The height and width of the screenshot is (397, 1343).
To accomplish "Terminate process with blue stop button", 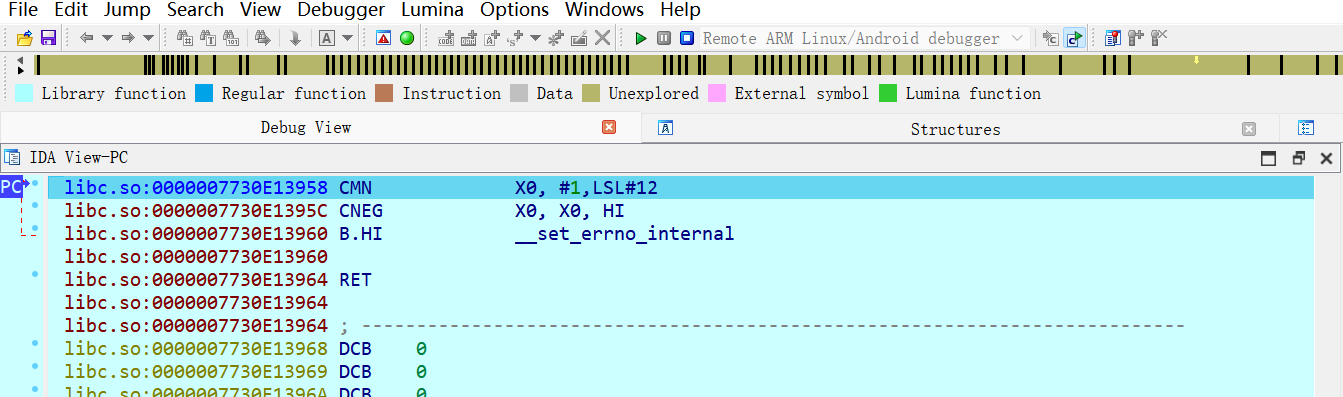I will pyautogui.click(x=687, y=38).
